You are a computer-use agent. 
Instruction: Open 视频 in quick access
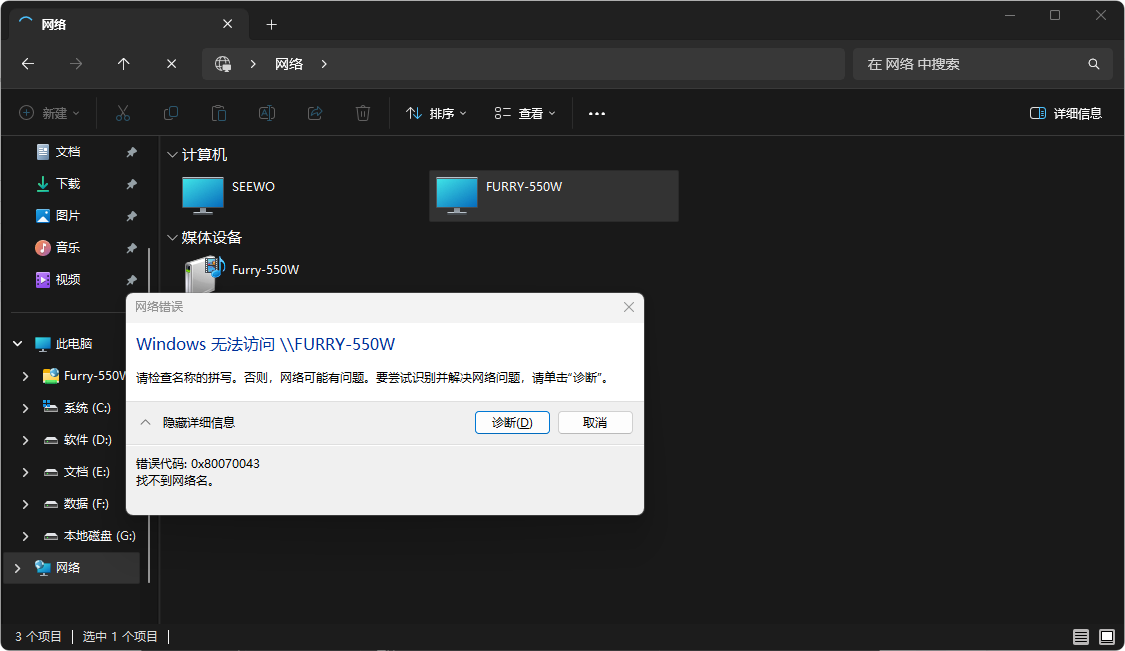68,279
